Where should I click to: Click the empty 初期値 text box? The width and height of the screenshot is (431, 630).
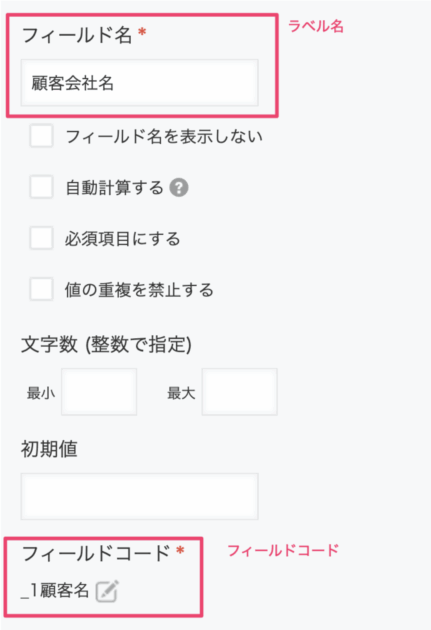pos(139,496)
